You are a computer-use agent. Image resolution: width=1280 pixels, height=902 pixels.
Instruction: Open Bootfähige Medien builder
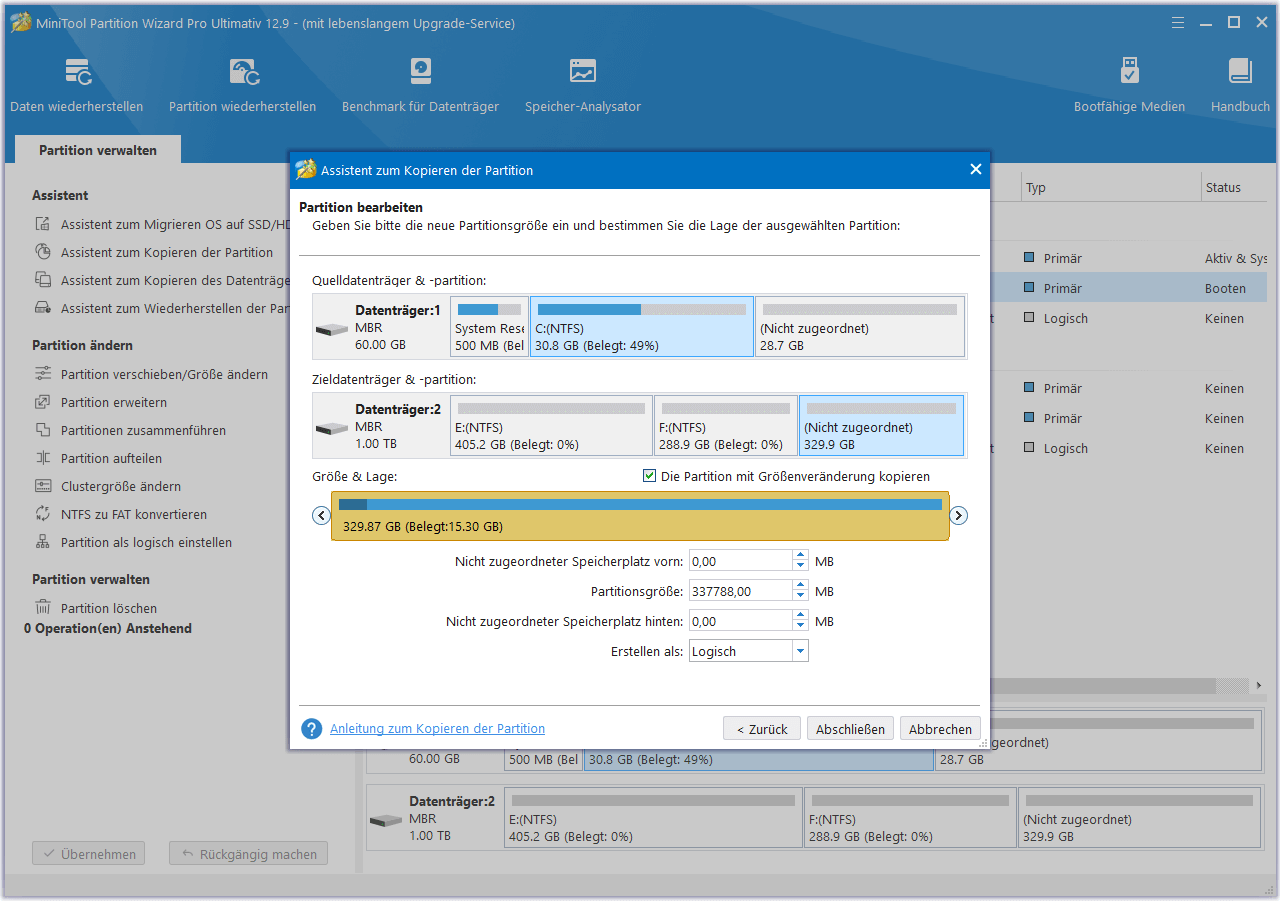(1129, 85)
